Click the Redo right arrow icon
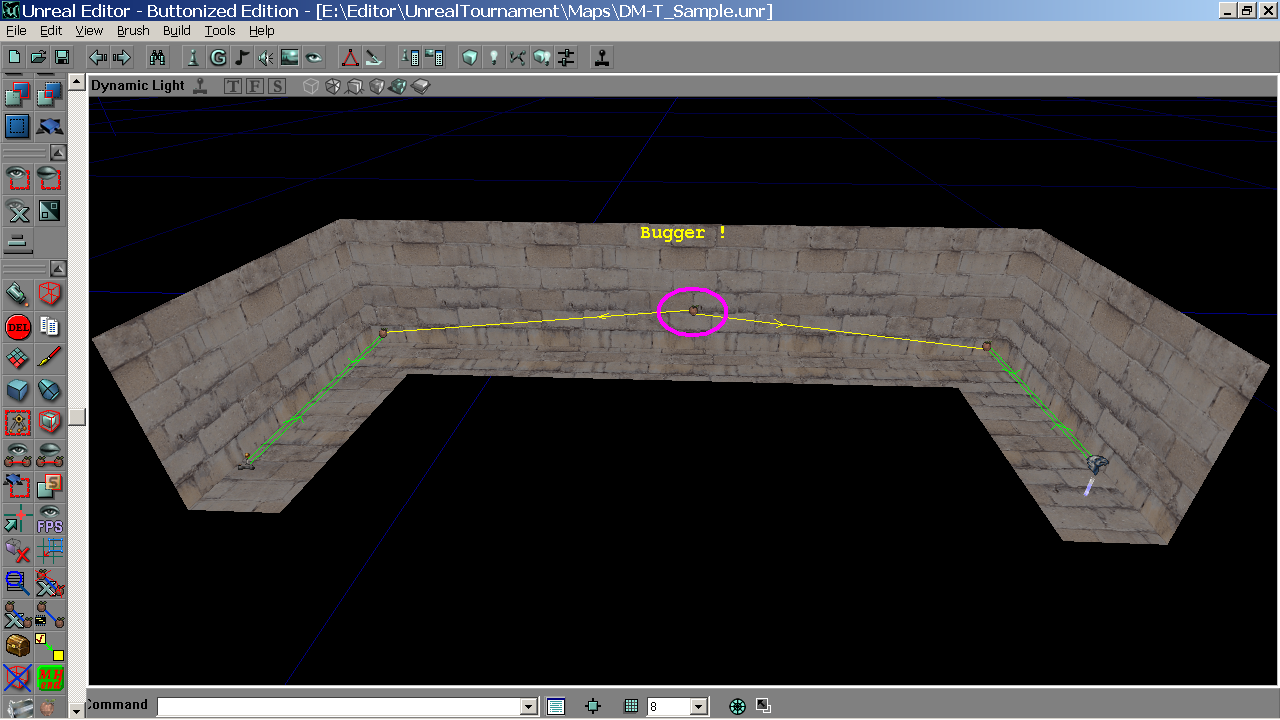 coord(122,58)
